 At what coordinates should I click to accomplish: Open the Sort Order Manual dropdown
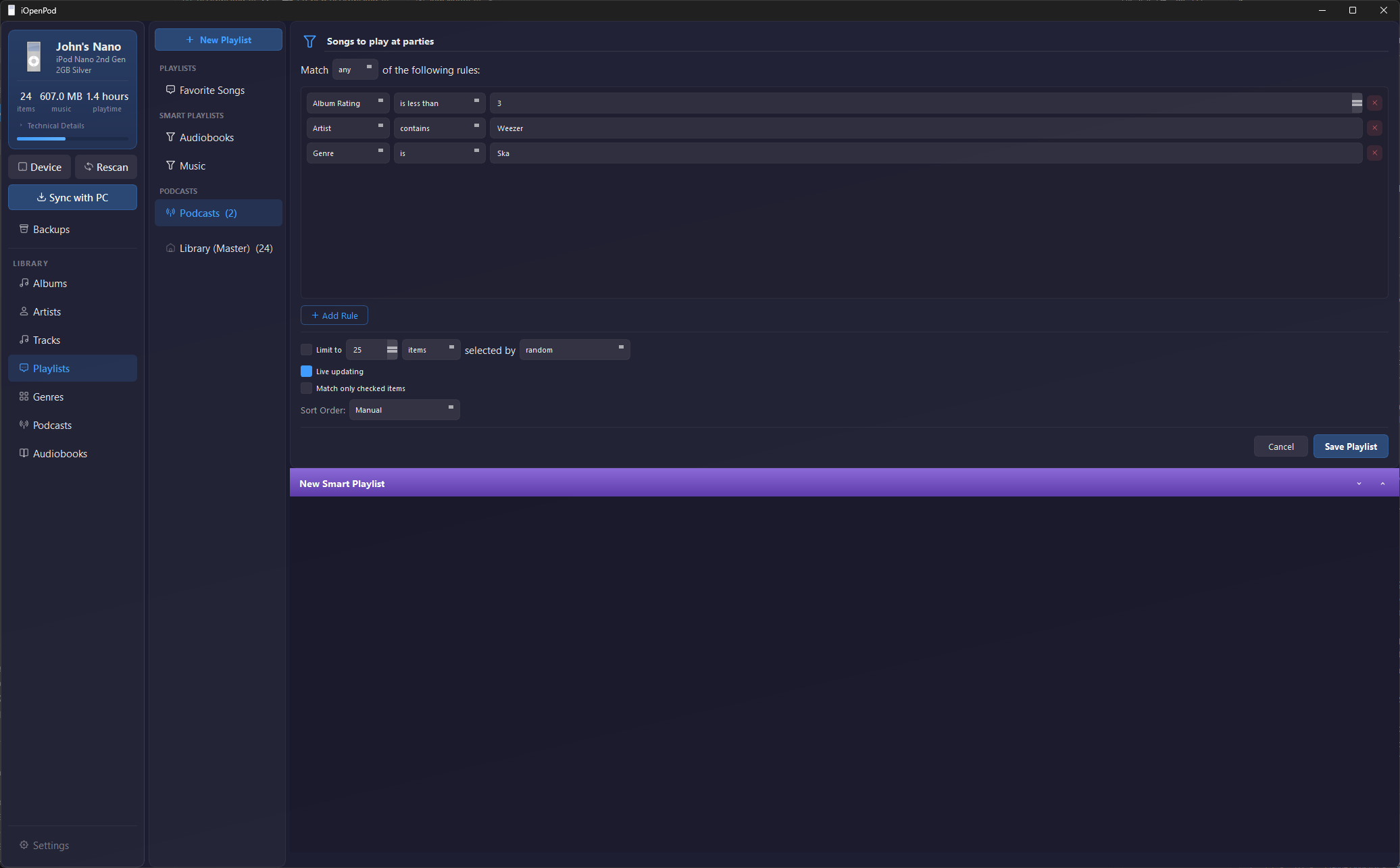404,410
